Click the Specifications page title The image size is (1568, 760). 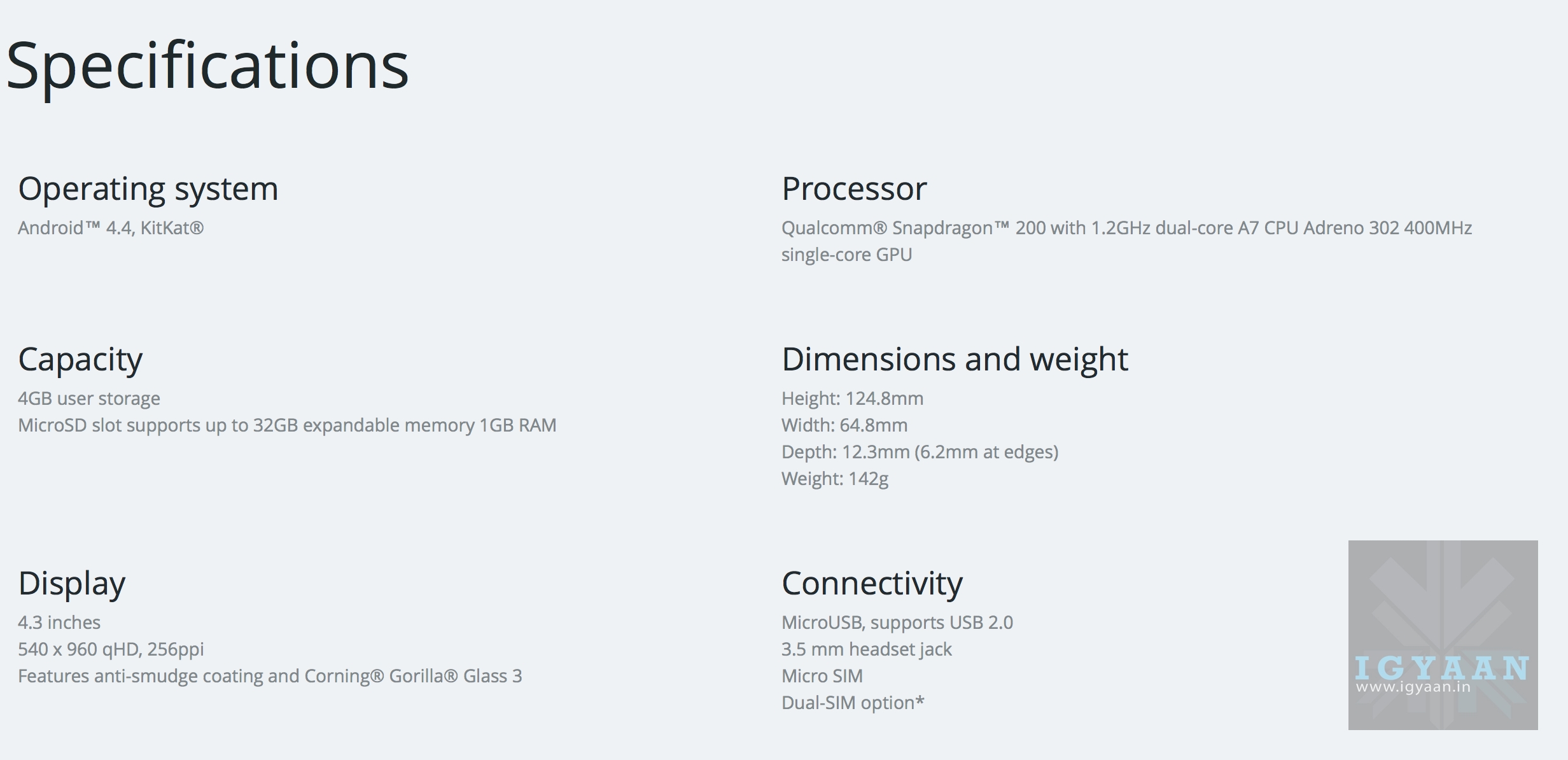[x=207, y=66]
